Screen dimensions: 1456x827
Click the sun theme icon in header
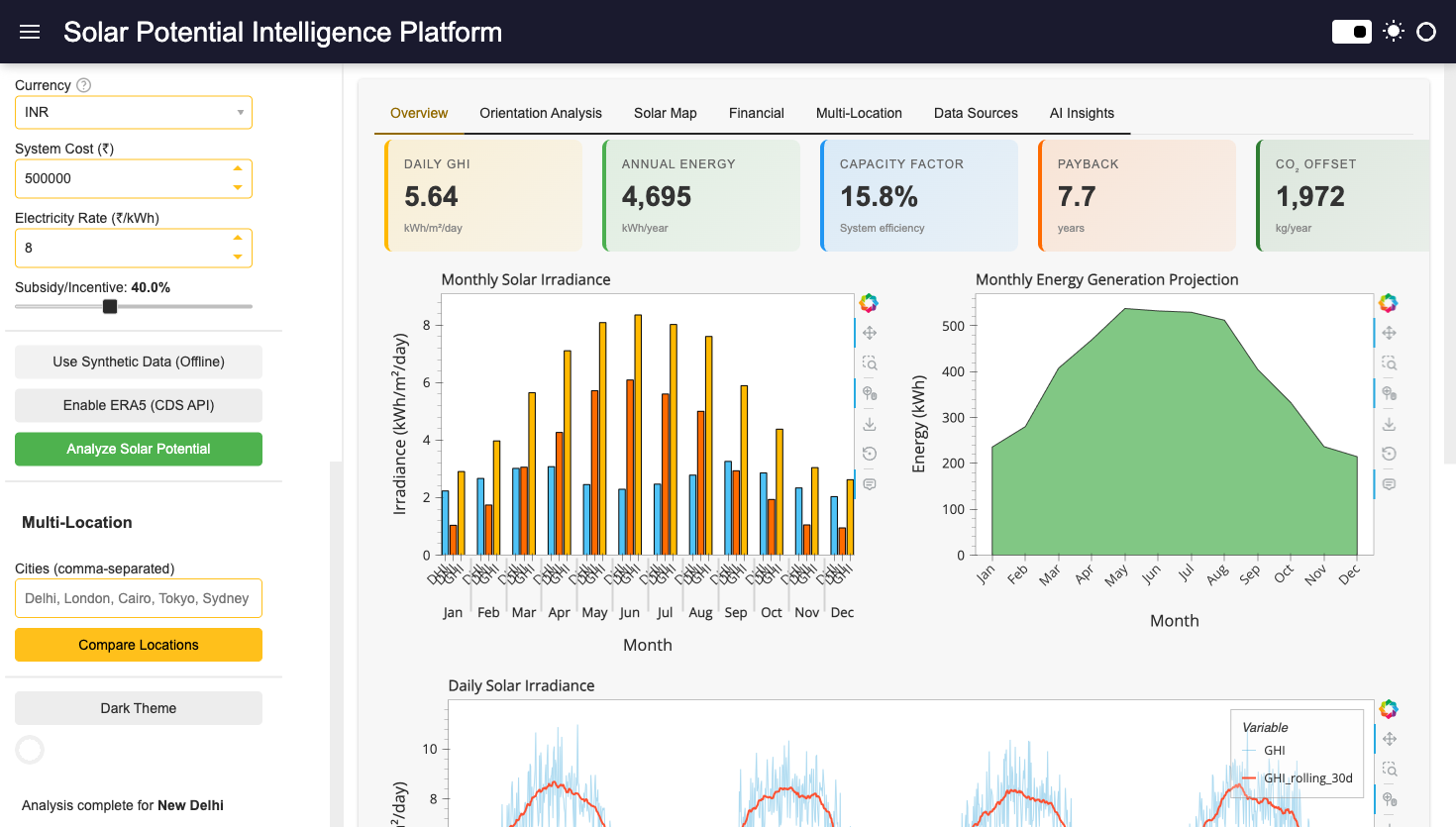[1394, 32]
